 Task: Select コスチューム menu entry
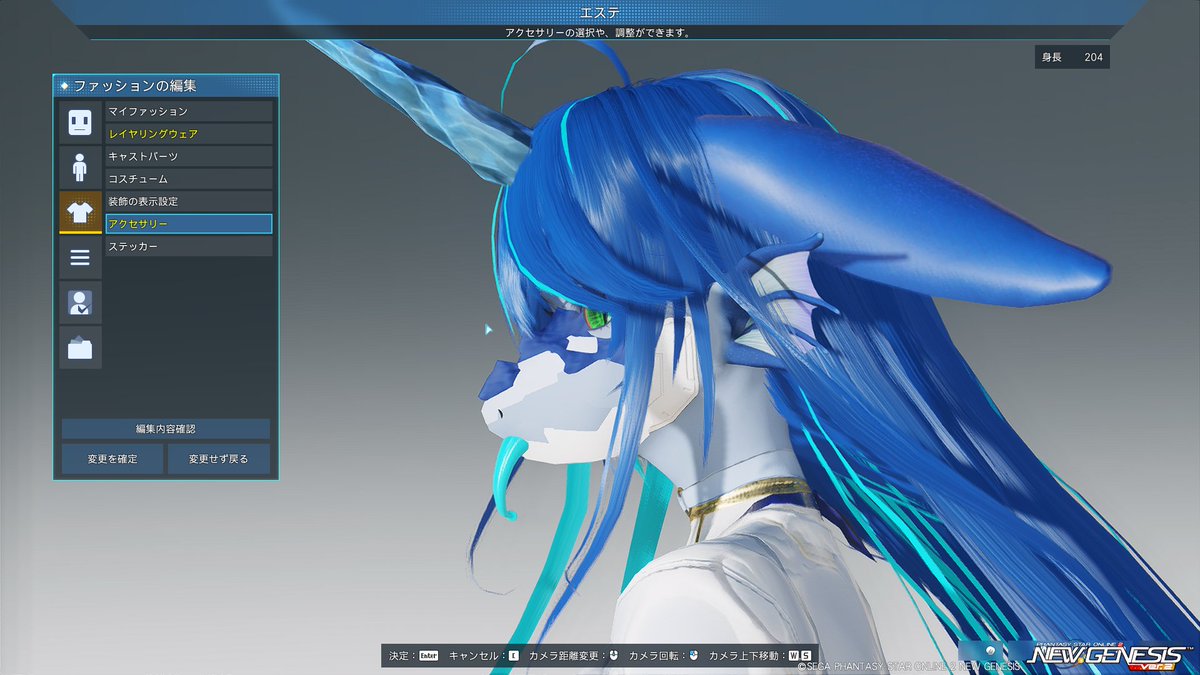tap(189, 179)
